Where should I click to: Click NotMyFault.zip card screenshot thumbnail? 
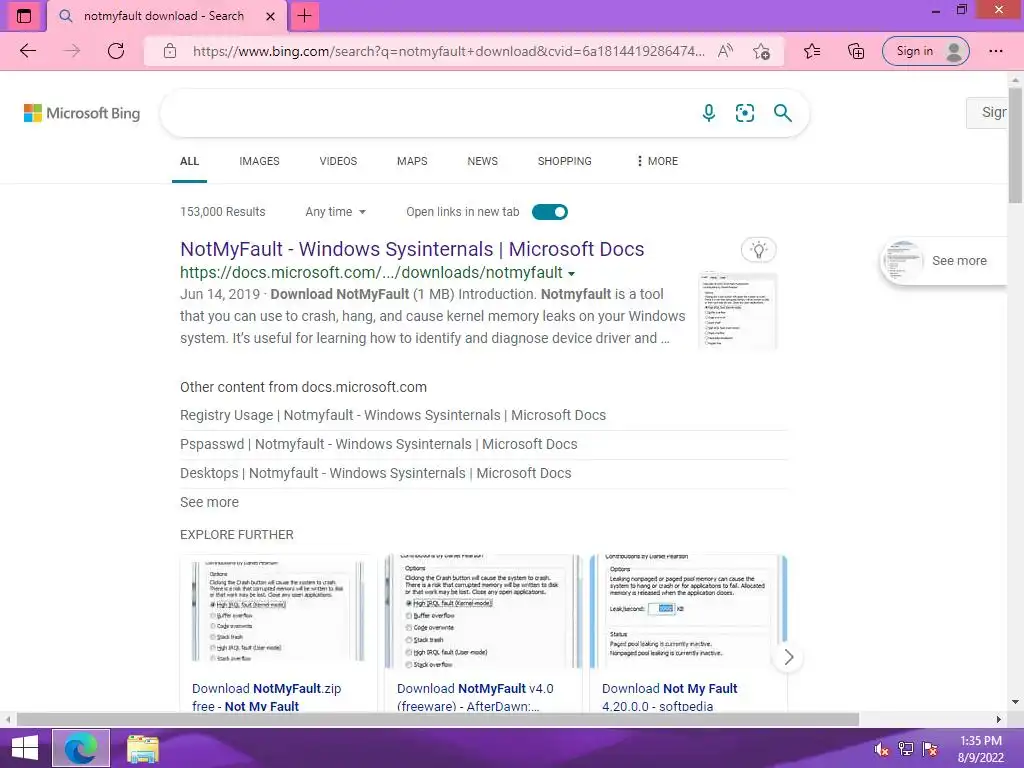(278, 611)
